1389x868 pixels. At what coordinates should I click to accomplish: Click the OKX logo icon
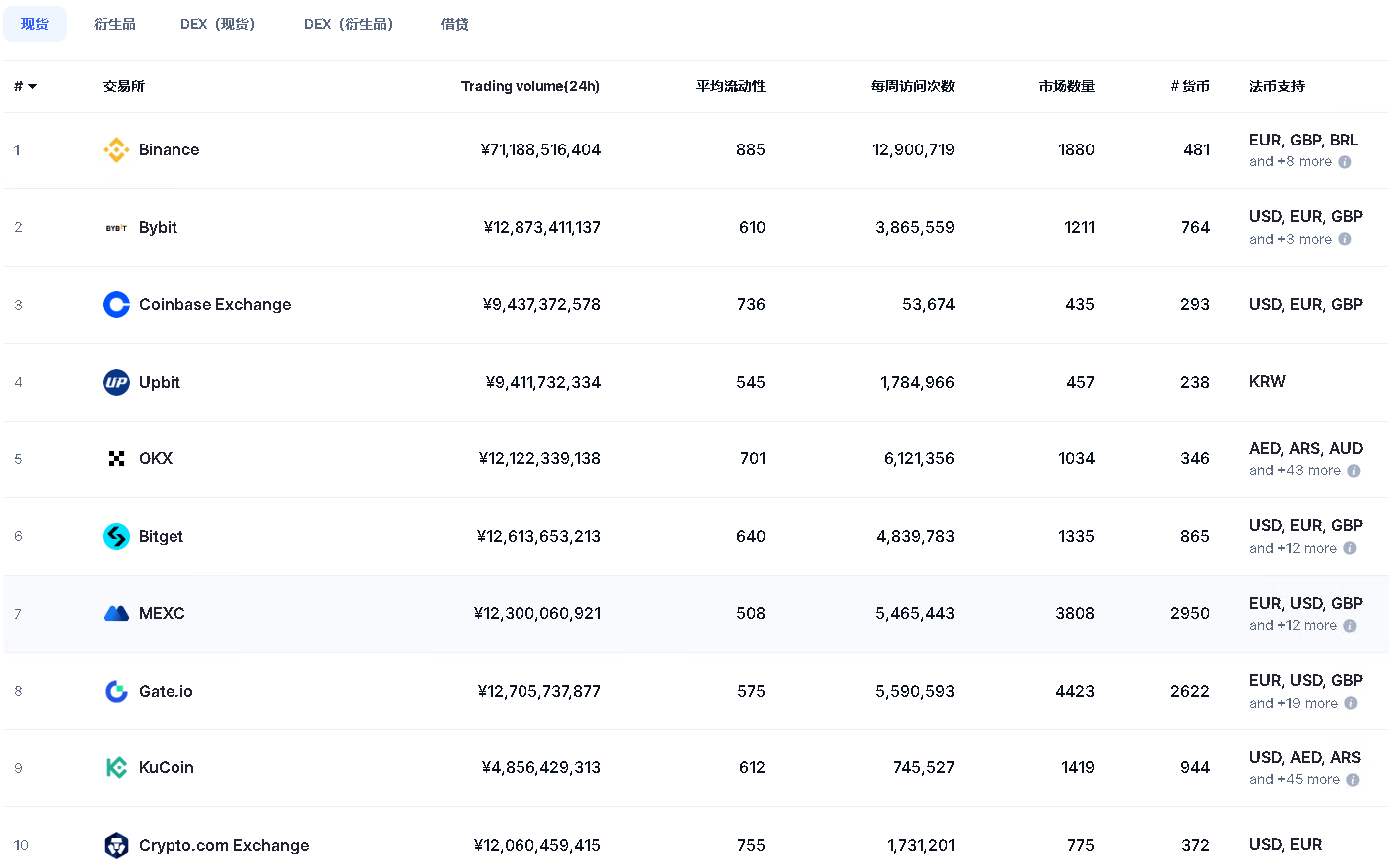tap(116, 459)
